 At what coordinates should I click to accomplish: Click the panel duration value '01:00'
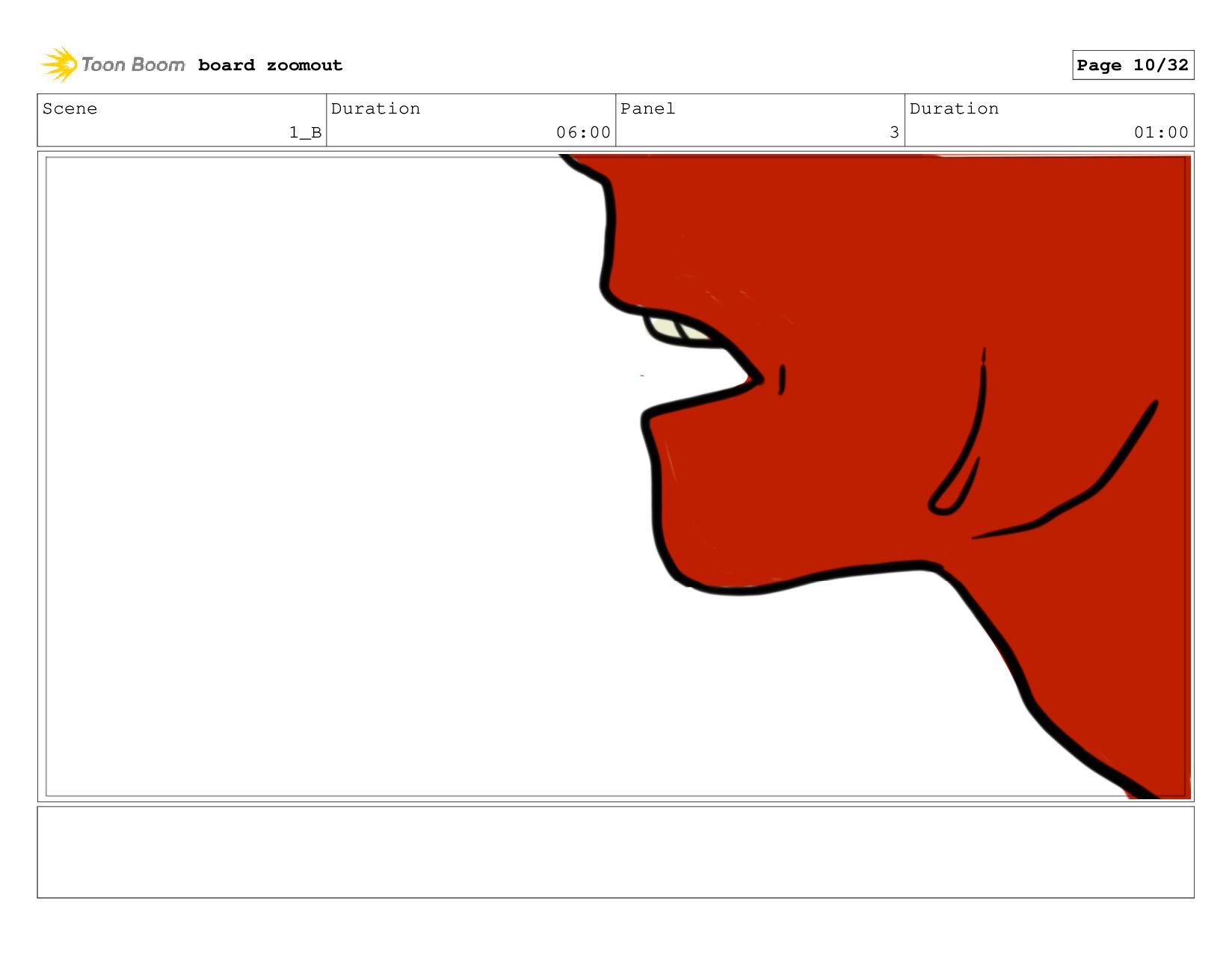tap(1161, 132)
